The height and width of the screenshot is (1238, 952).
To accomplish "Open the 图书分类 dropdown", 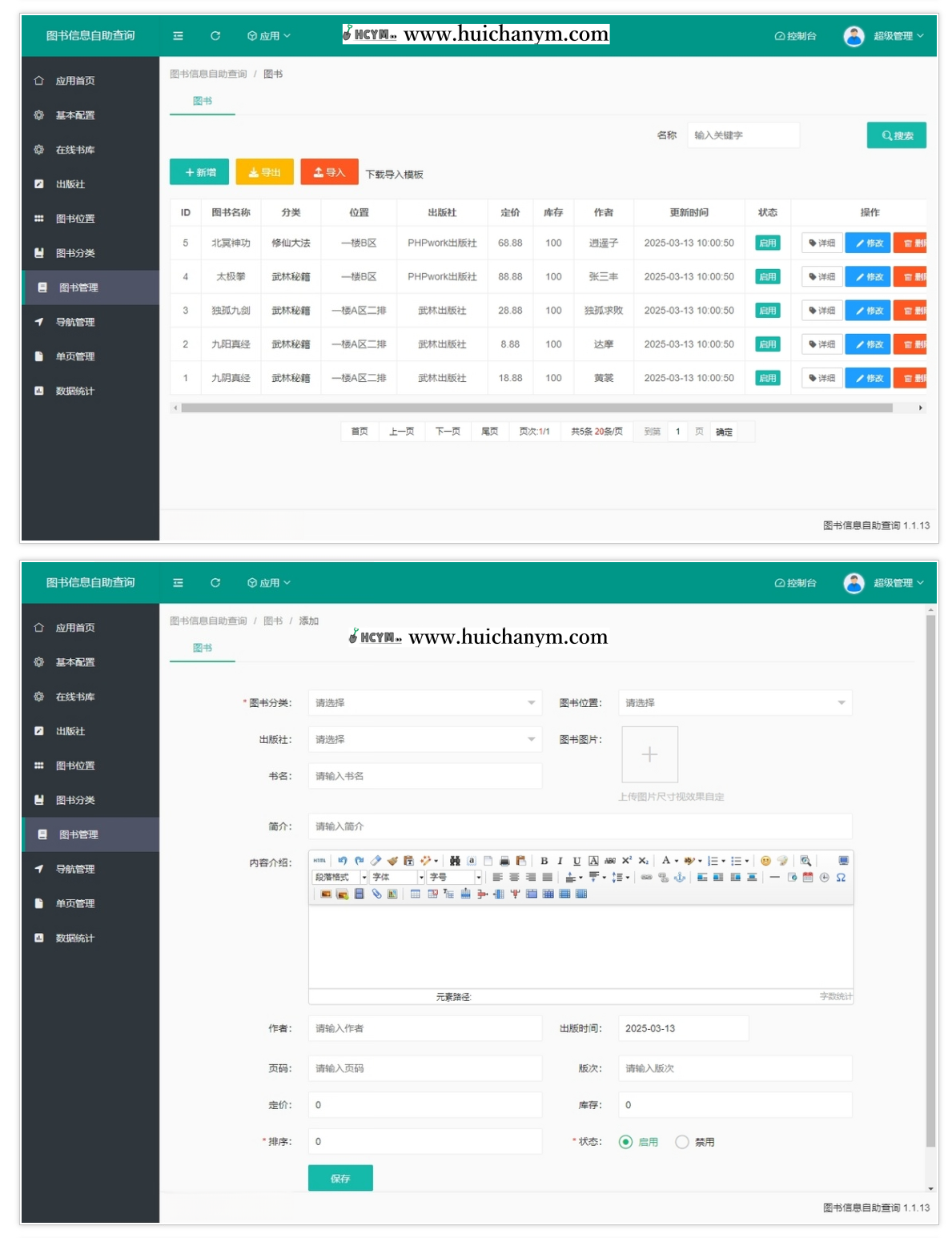I will click(x=424, y=703).
